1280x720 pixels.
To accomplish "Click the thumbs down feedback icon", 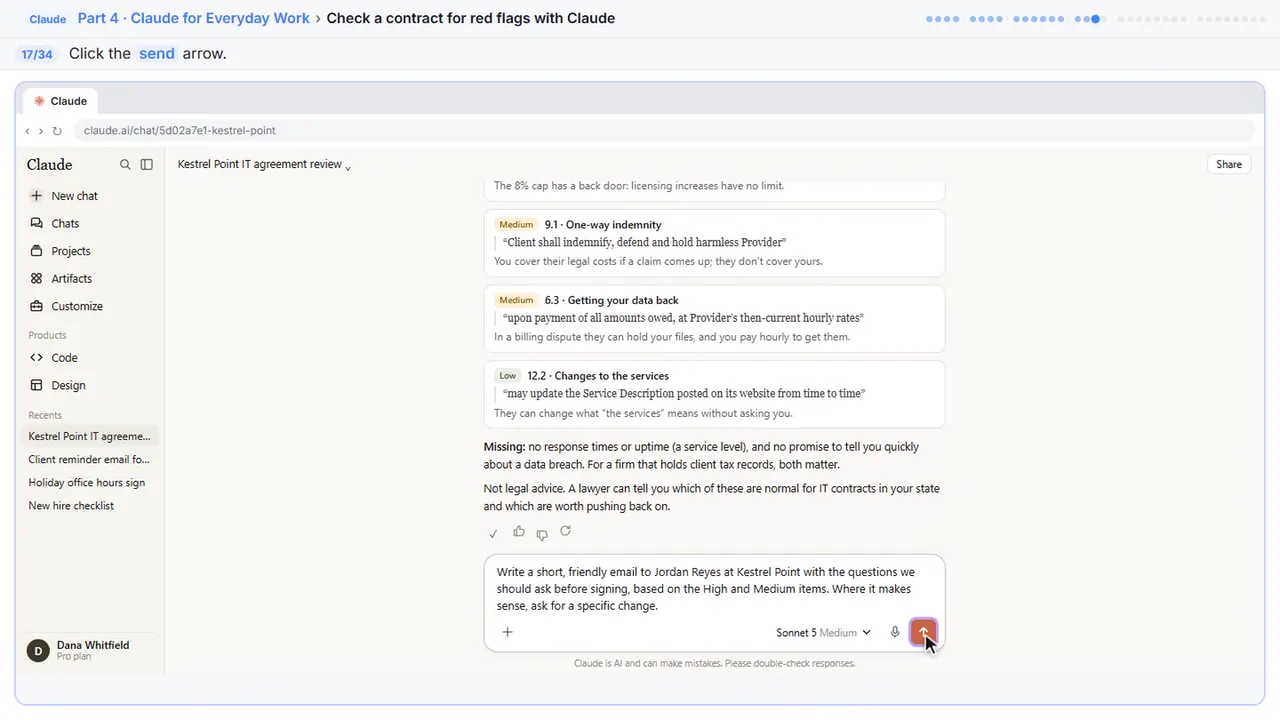I will 542,533.
